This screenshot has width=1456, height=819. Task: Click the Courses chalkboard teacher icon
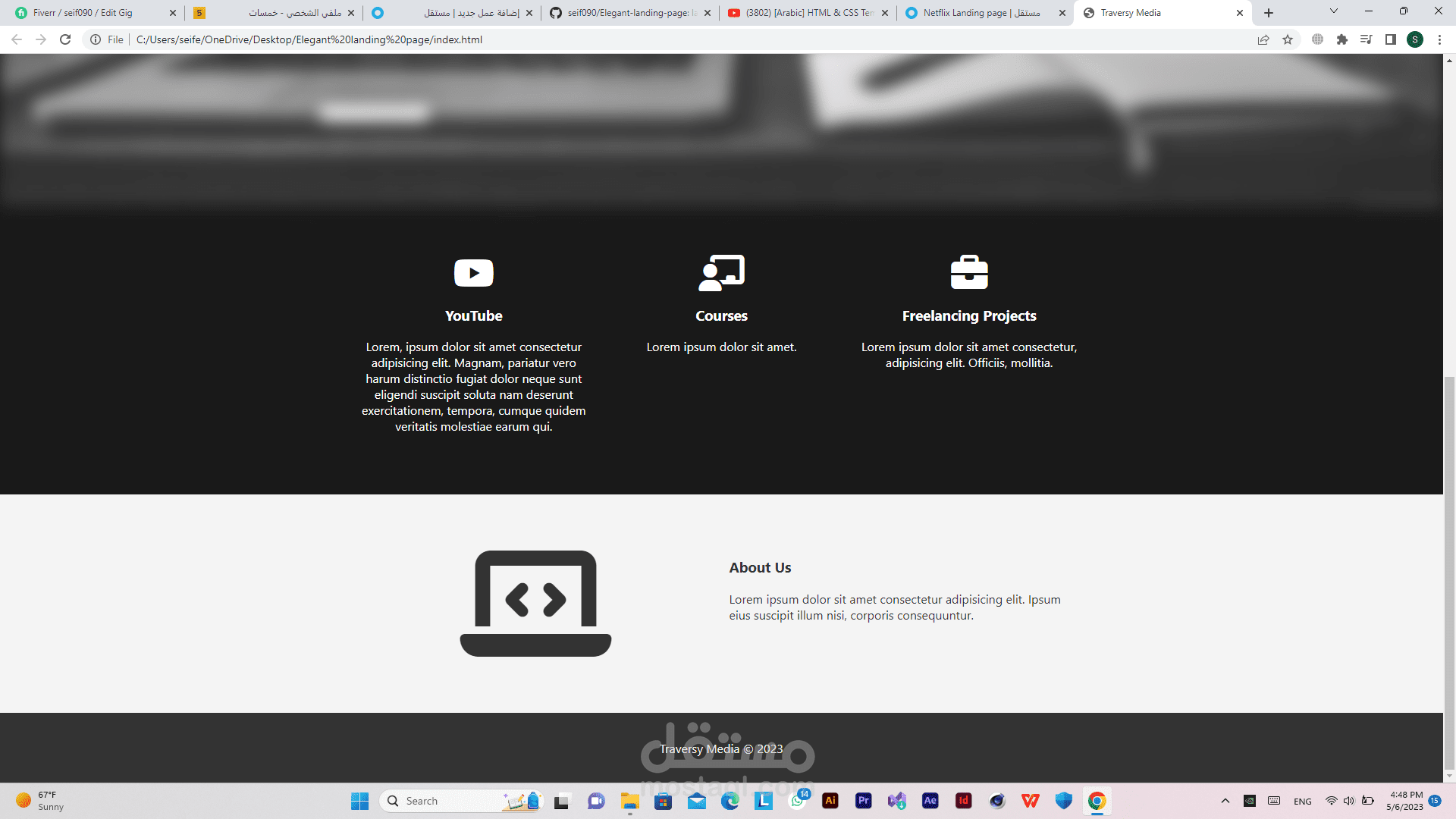click(x=721, y=273)
